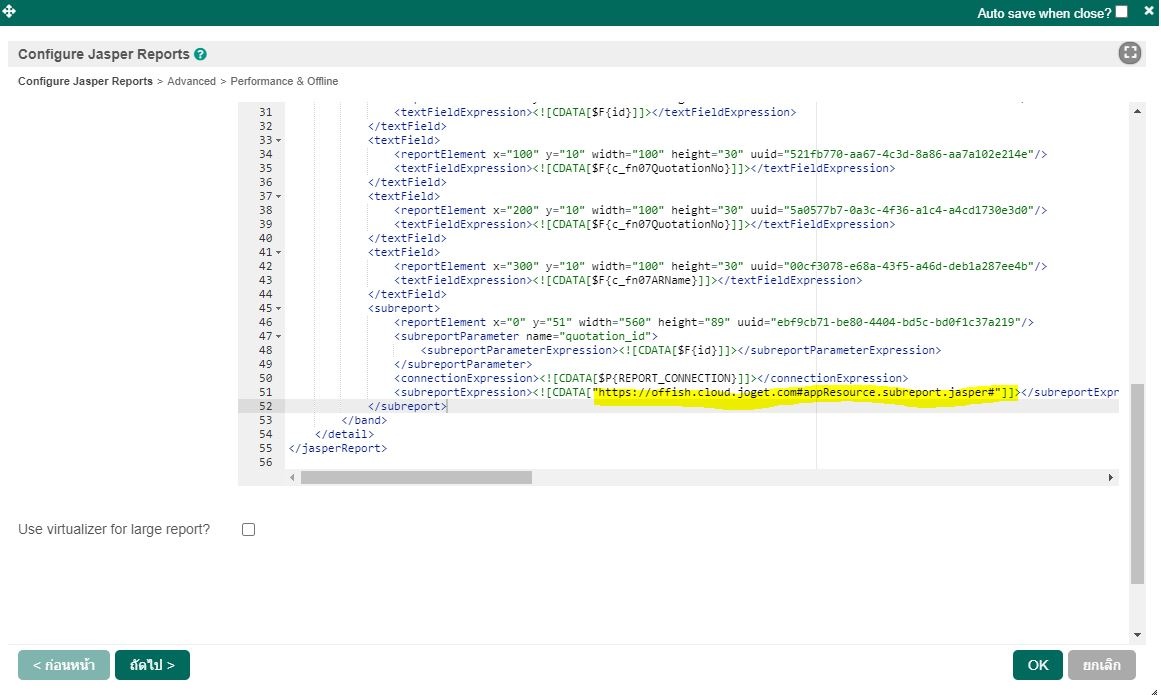Toggle fullscreen mode for the properties panel

pyautogui.click(x=1130, y=54)
